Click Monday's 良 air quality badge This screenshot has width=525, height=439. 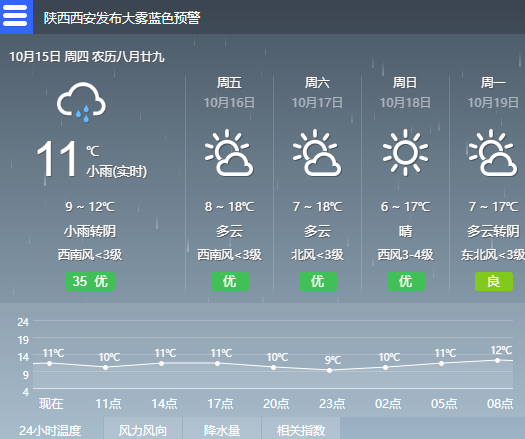tap(494, 281)
